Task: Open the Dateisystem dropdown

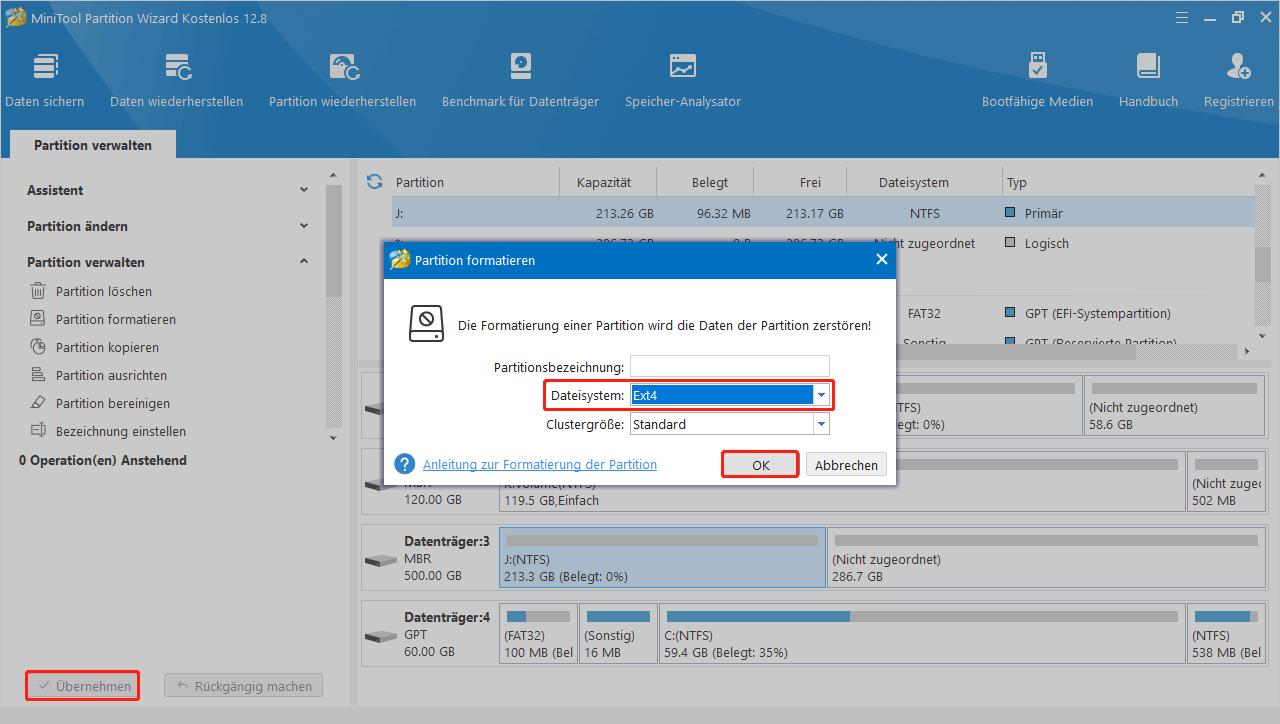Action: 821,395
